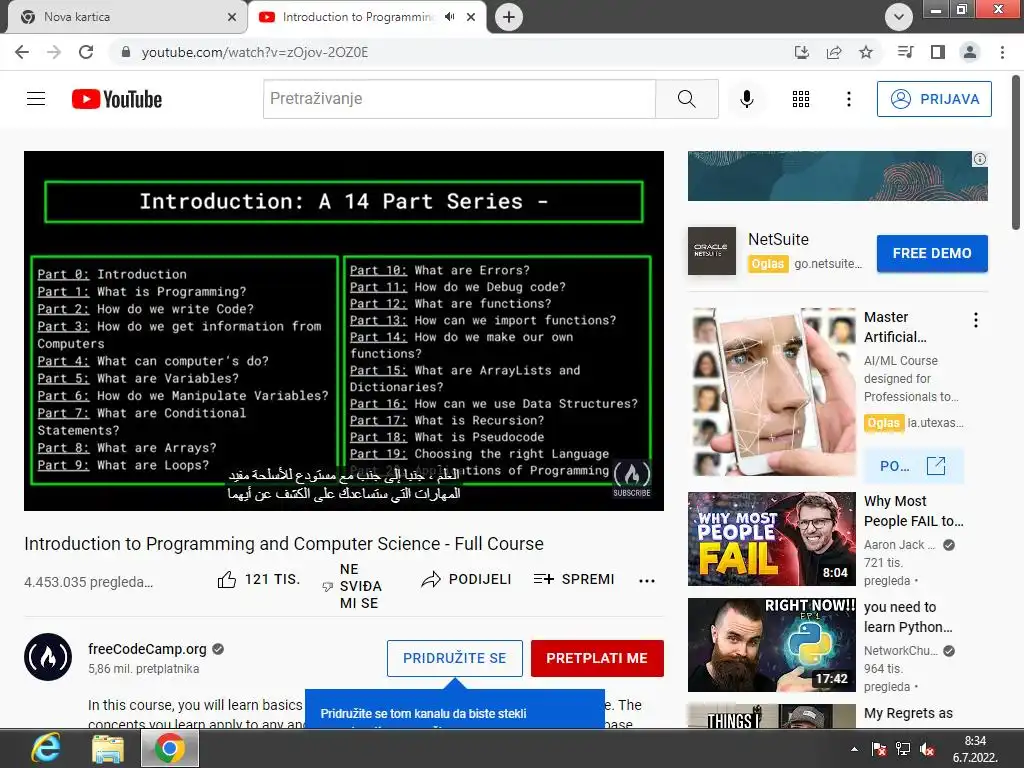The width and height of the screenshot is (1024, 768).
Task: Open ad info icon on banner
Action: pyautogui.click(x=980, y=159)
